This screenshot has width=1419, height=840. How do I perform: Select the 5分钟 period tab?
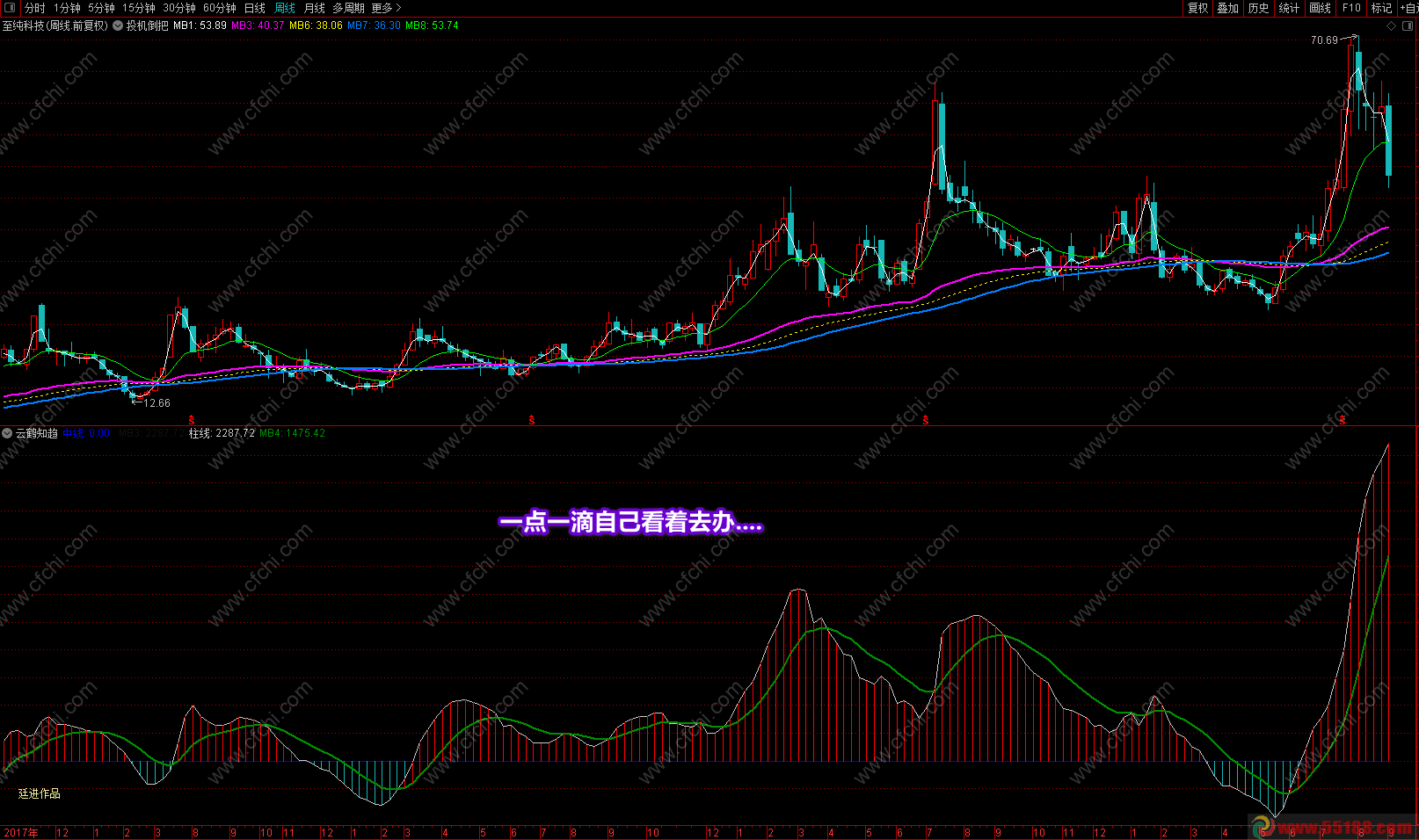101,8
